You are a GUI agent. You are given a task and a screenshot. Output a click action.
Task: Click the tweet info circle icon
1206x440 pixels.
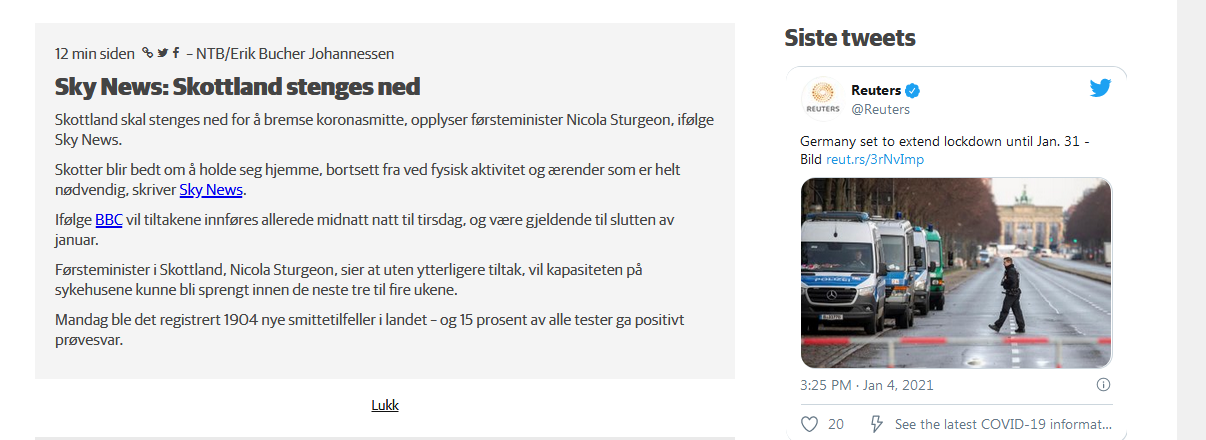click(x=1103, y=384)
